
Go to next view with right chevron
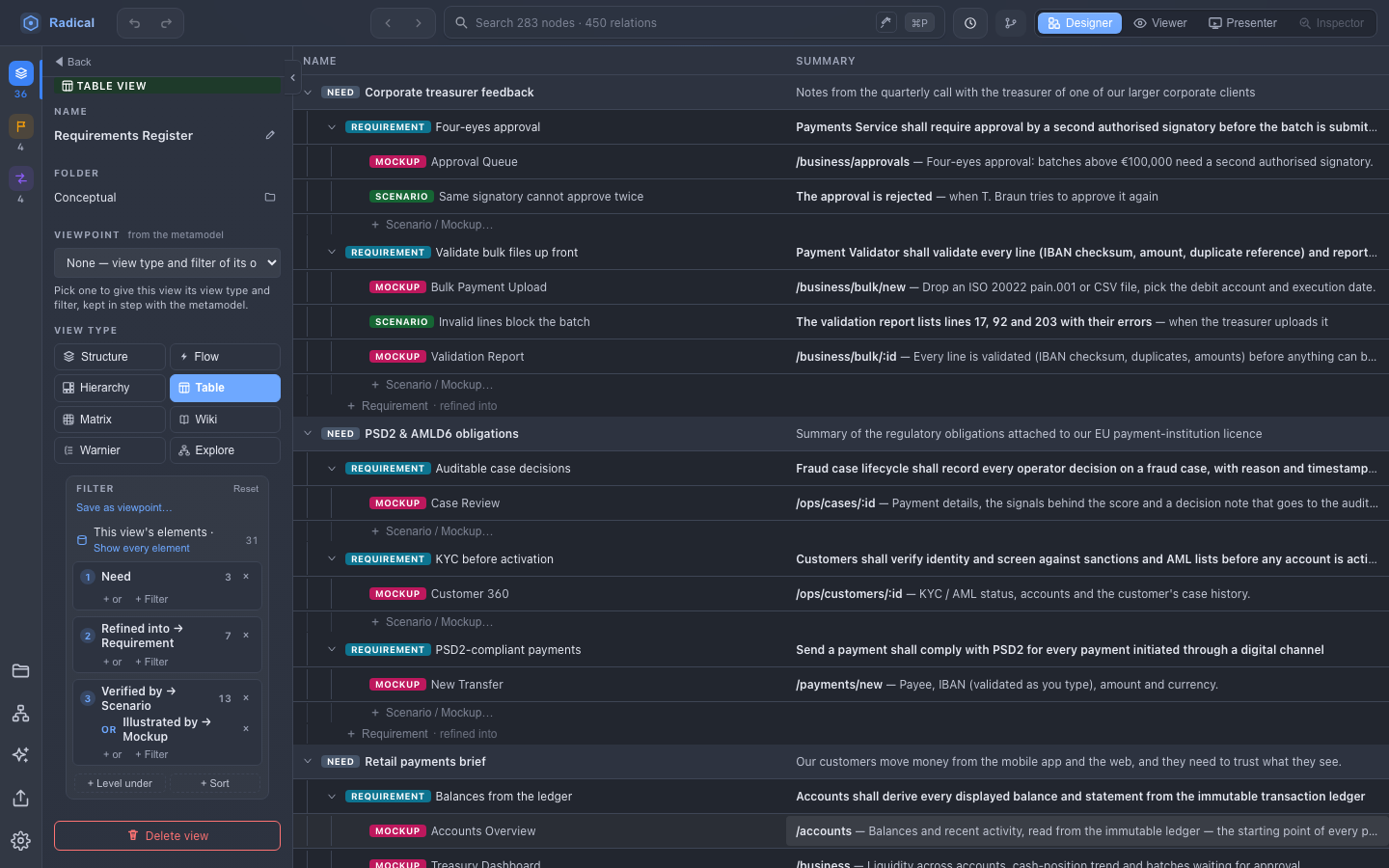[419, 23]
